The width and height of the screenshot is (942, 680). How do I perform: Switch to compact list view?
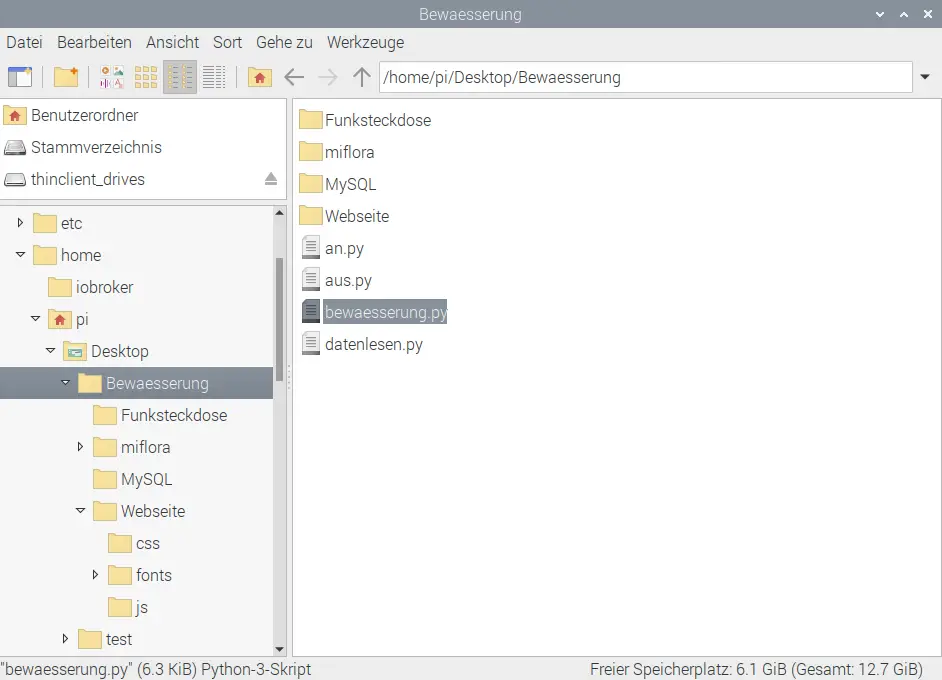[180, 77]
